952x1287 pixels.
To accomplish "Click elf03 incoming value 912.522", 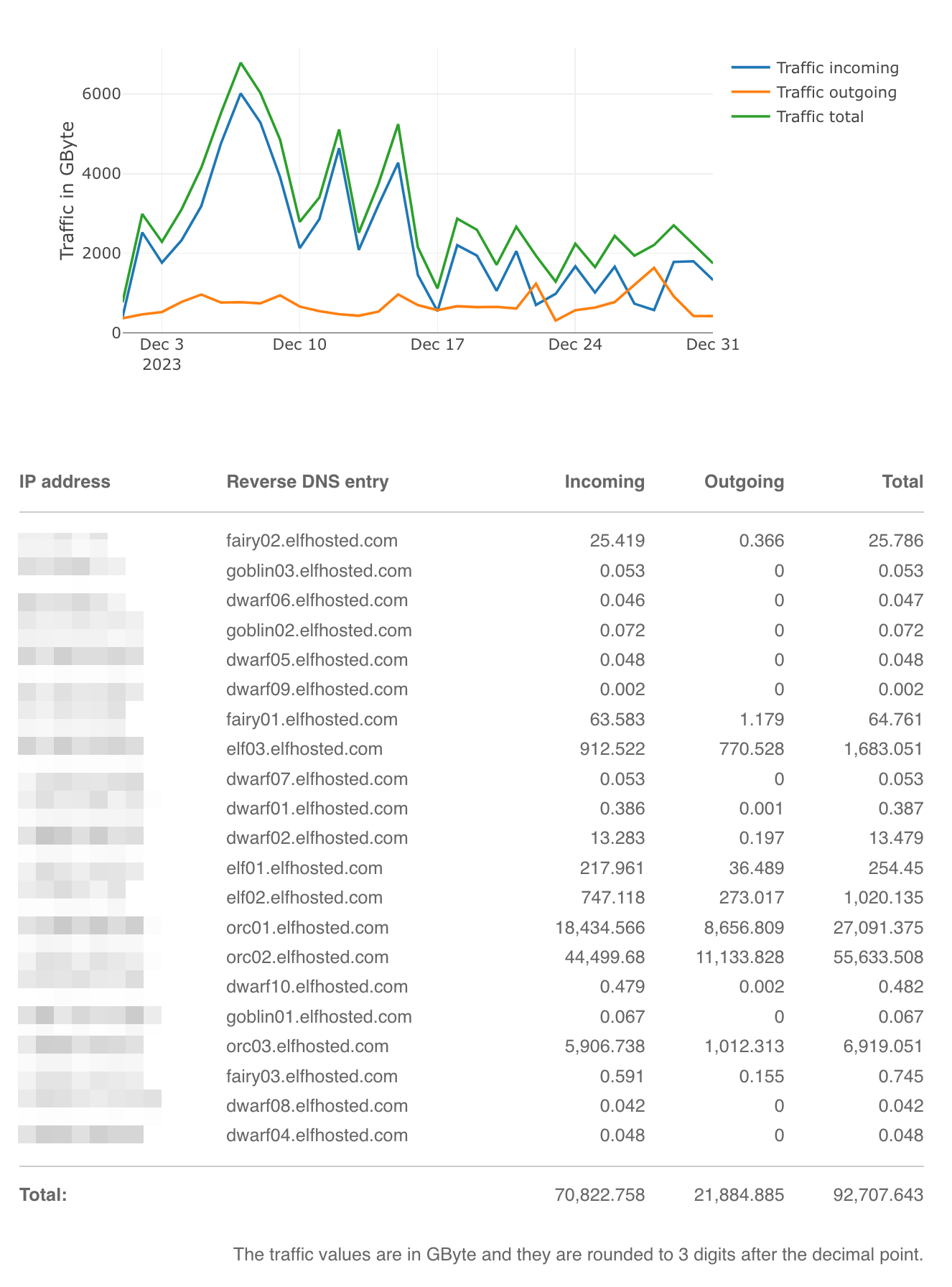I will [612, 749].
